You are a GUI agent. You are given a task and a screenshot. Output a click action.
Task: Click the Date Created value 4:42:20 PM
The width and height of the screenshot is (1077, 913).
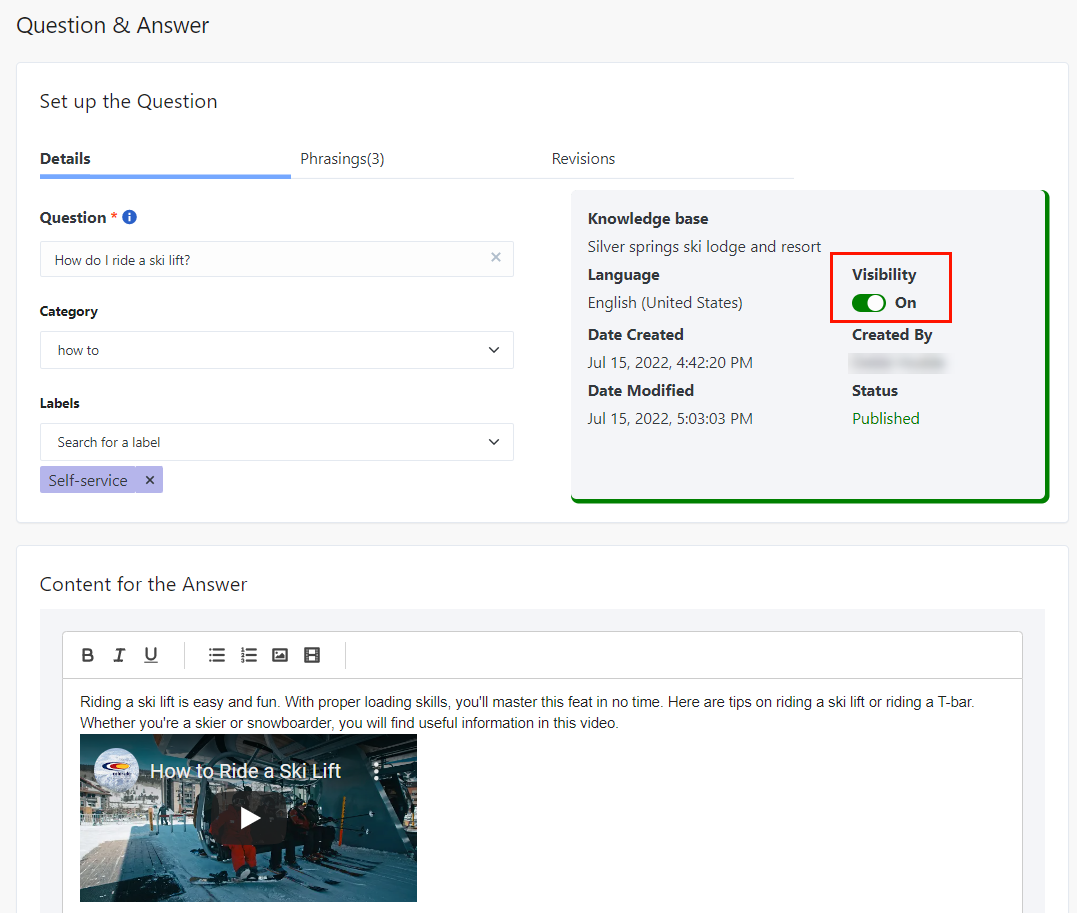click(x=670, y=363)
